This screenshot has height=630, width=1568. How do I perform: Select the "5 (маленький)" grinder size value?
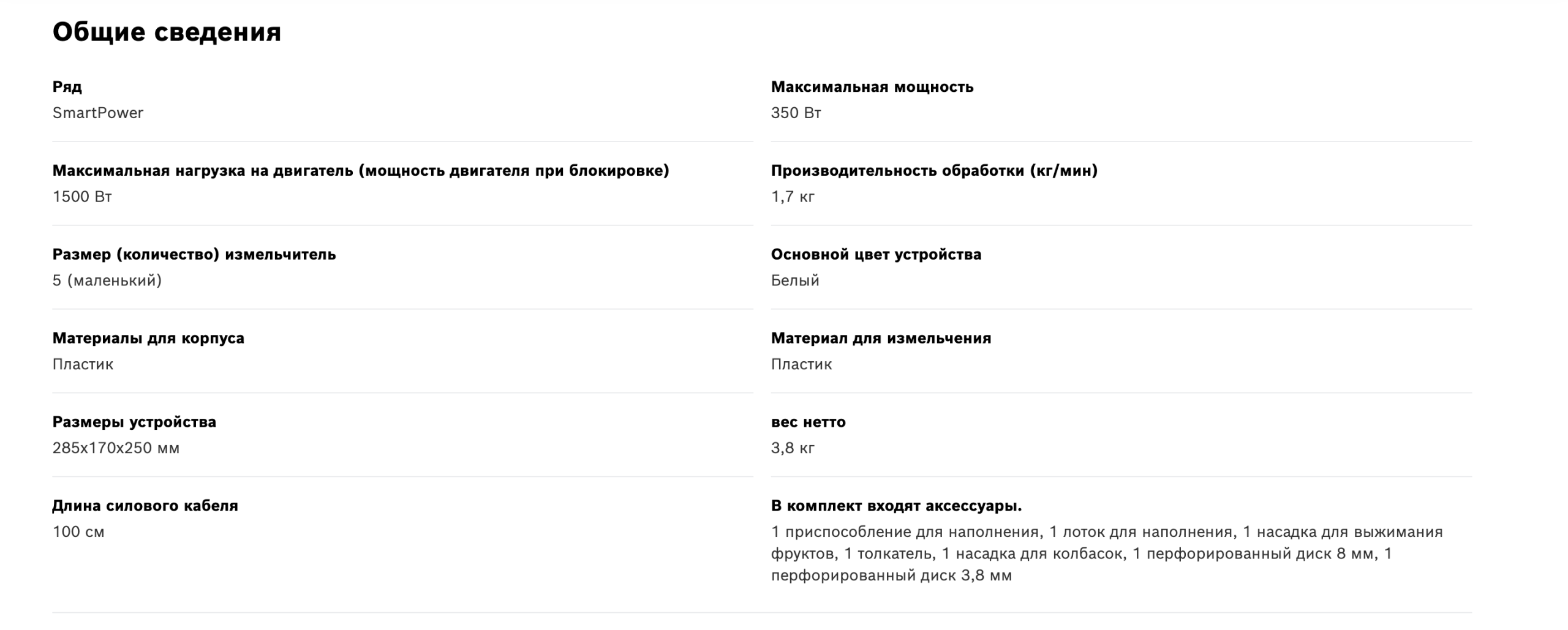(x=107, y=281)
